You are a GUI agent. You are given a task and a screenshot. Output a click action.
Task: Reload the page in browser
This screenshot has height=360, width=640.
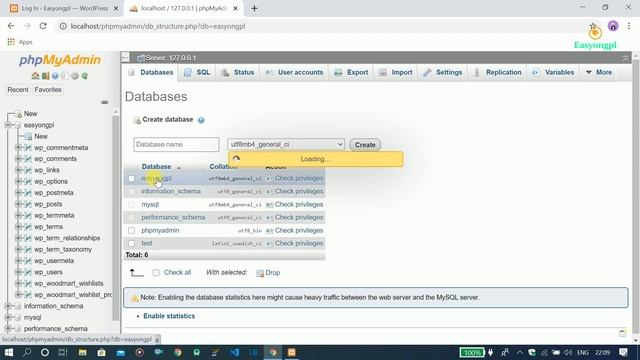43,26
